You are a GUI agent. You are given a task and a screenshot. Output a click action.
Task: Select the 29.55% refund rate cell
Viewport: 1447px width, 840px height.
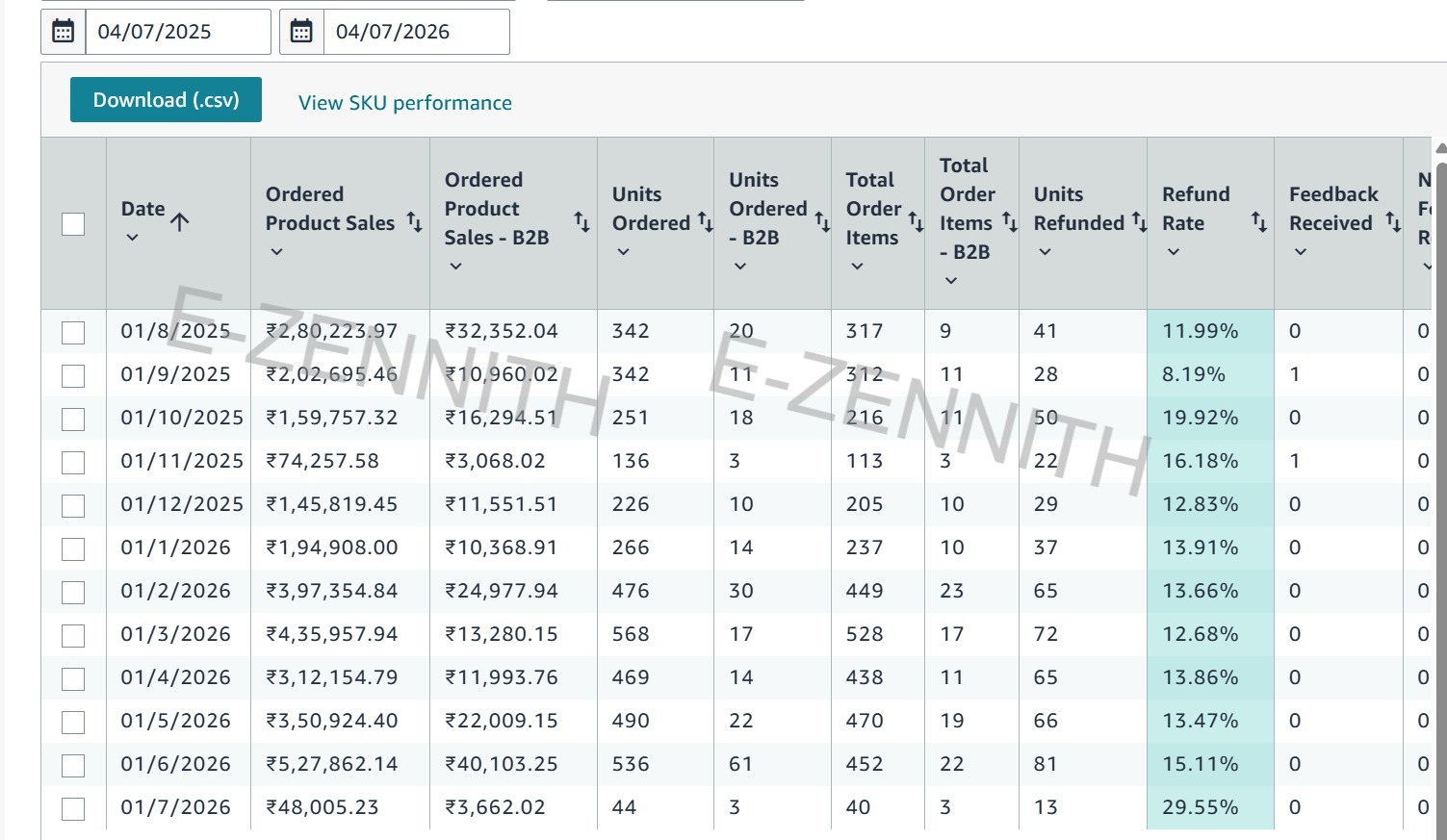click(x=1210, y=807)
